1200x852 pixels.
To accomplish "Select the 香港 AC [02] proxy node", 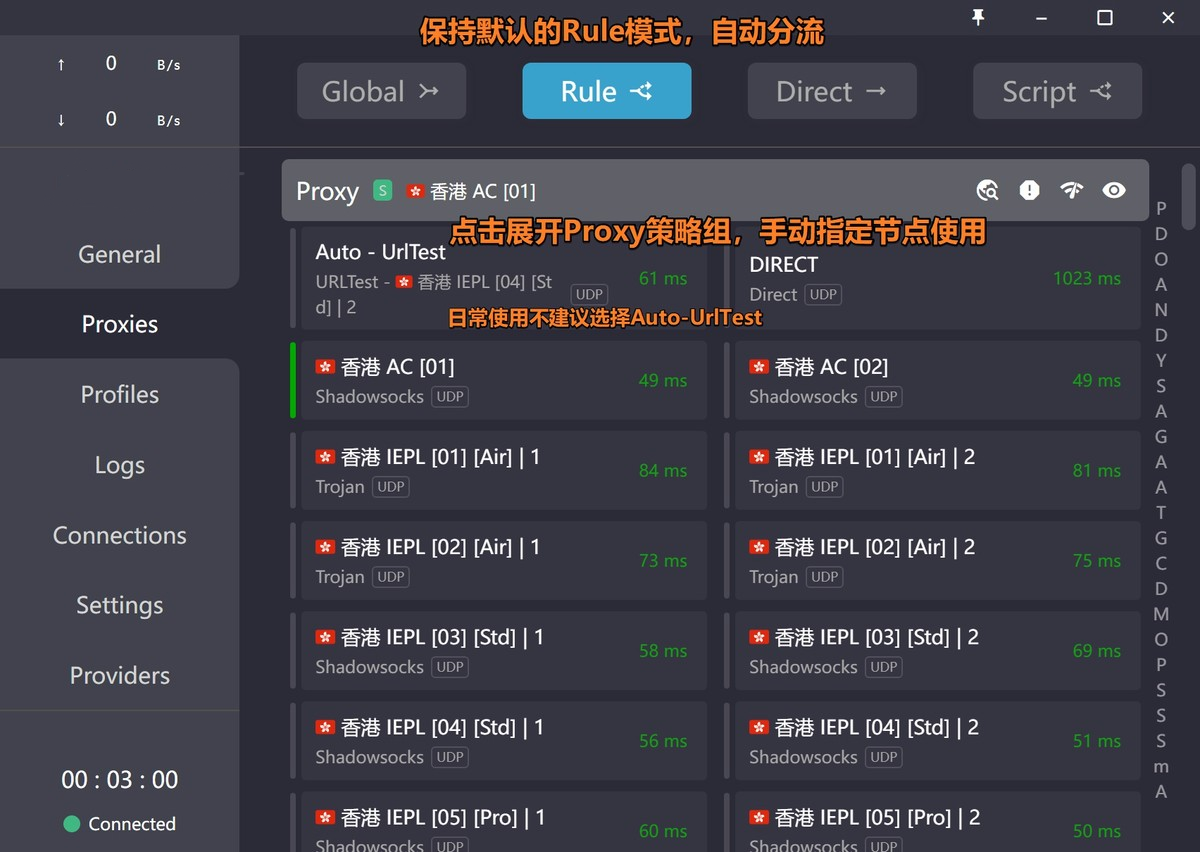I will point(934,380).
